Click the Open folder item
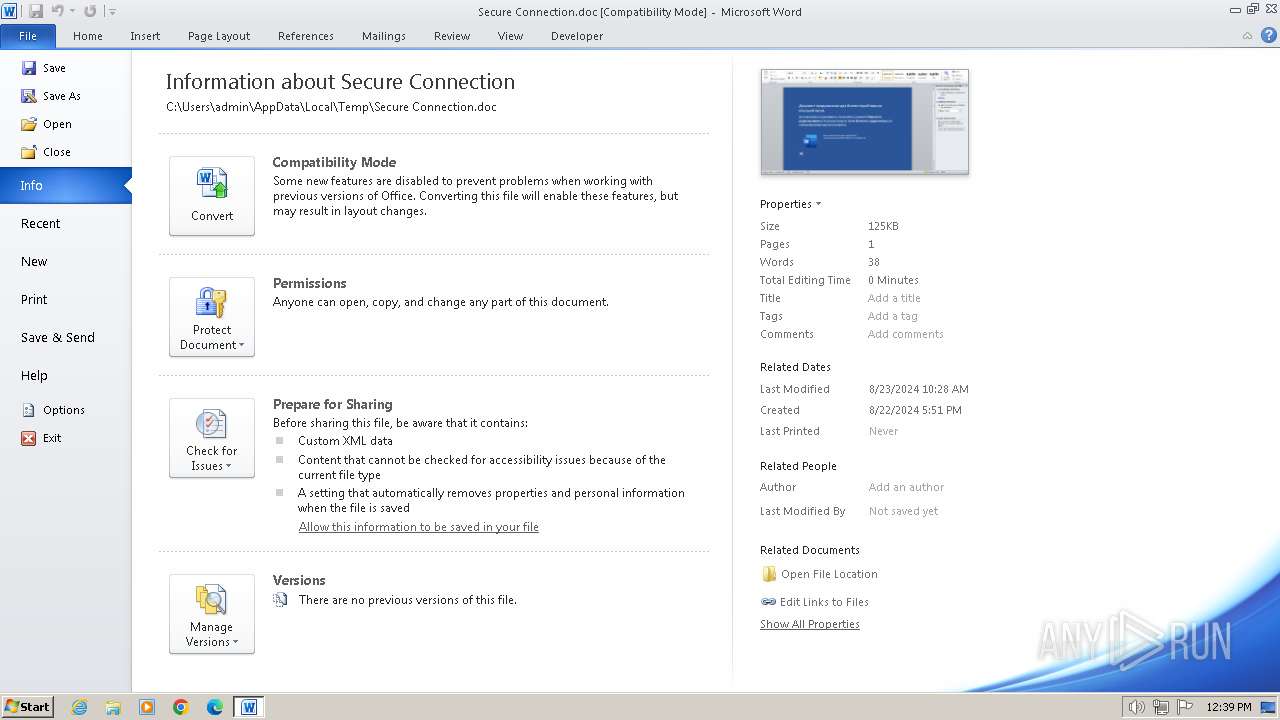 pyautogui.click(x=46, y=124)
